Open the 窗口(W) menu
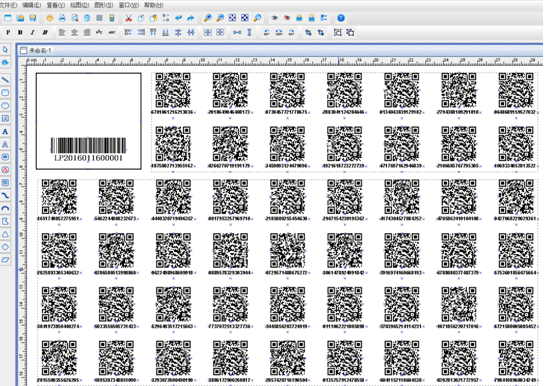This screenshot has width=546, height=386. 129,5
